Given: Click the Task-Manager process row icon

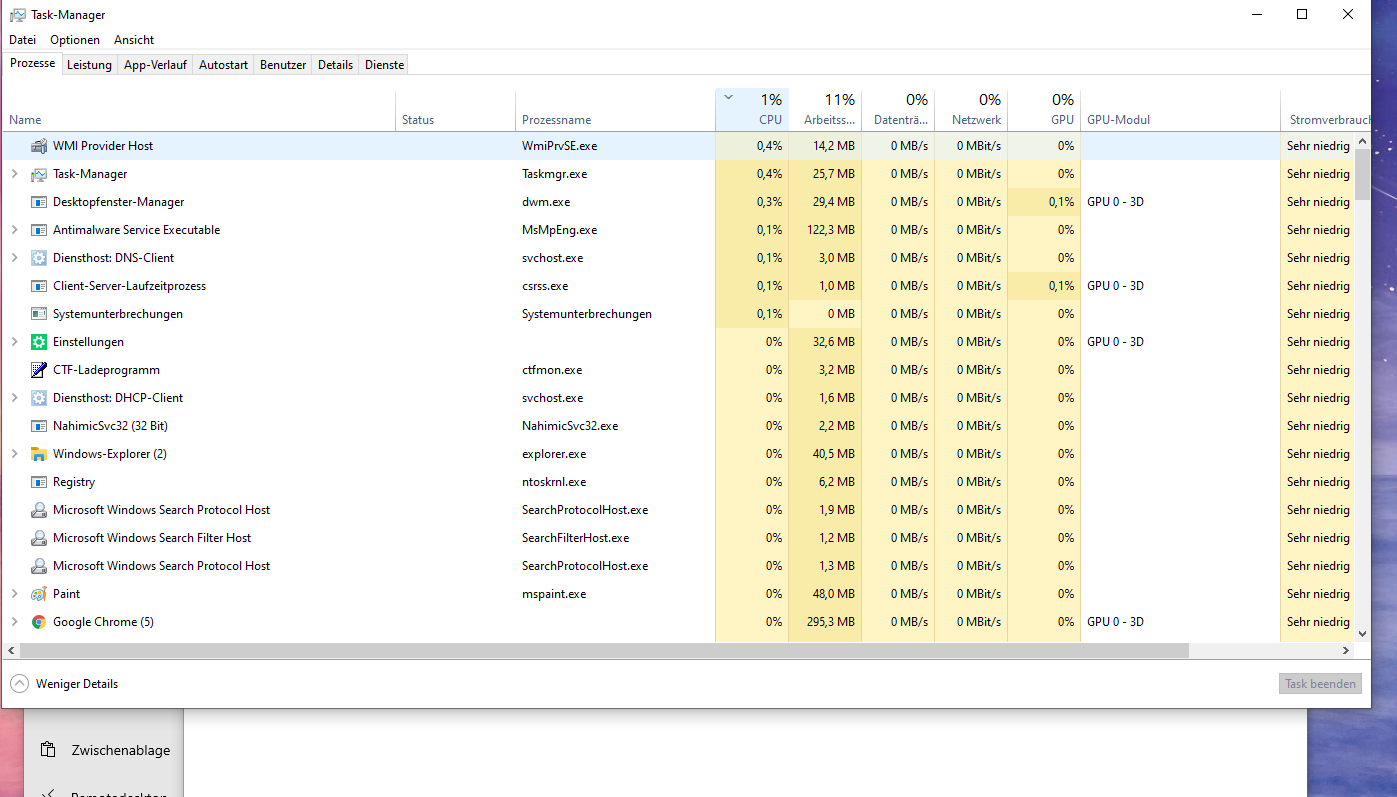Looking at the screenshot, I should pyautogui.click(x=39, y=174).
